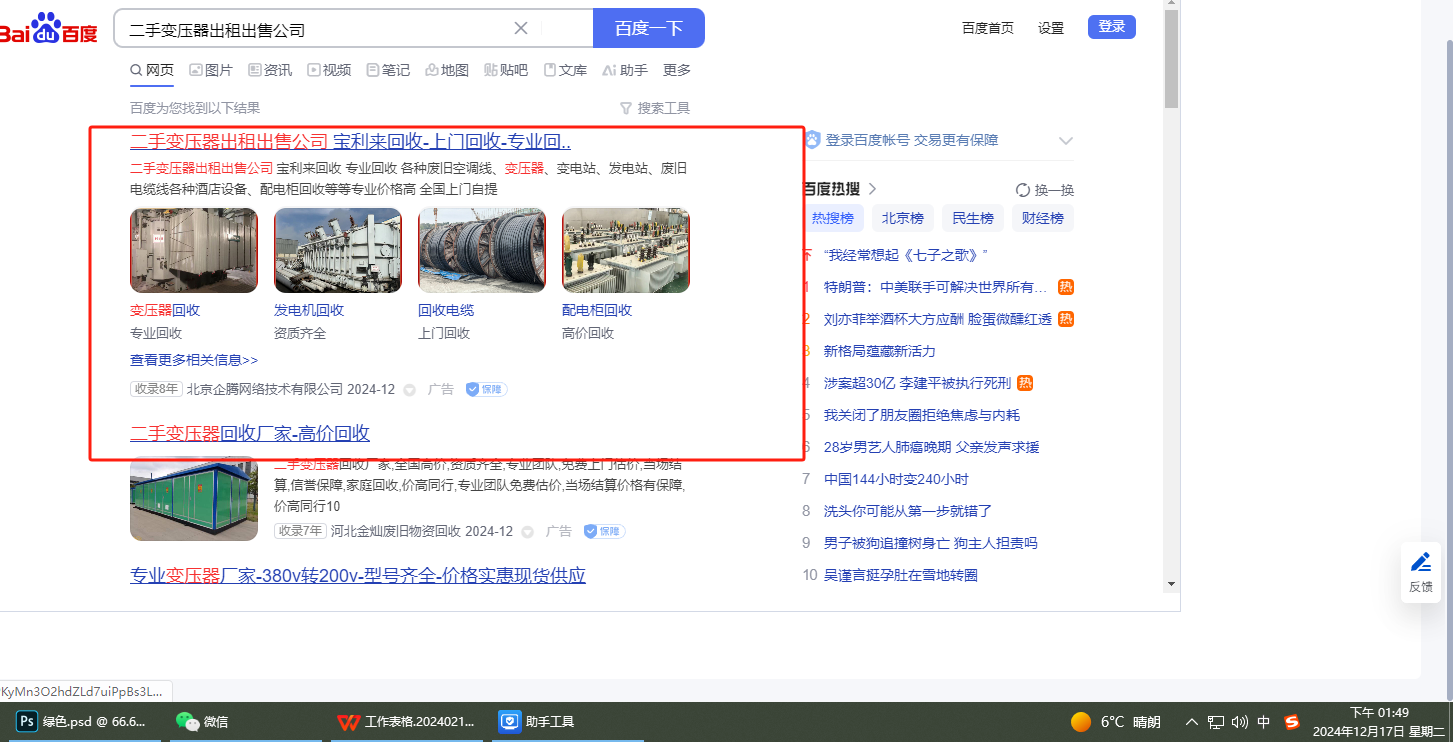Screen dimensions: 1453x742
Task: Click the 登录百度帐号 shield icon
Action: pyautogui.click(x=812, y=140)
